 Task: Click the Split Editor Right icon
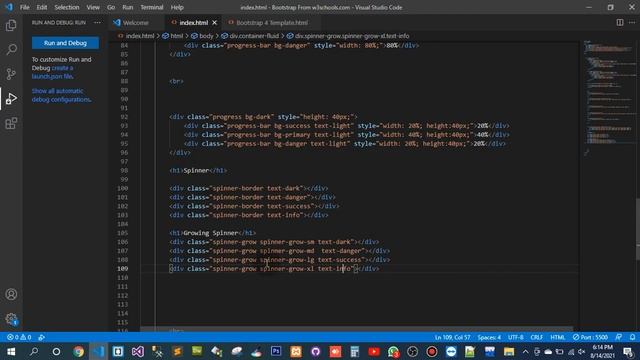[x=620, y=22]
